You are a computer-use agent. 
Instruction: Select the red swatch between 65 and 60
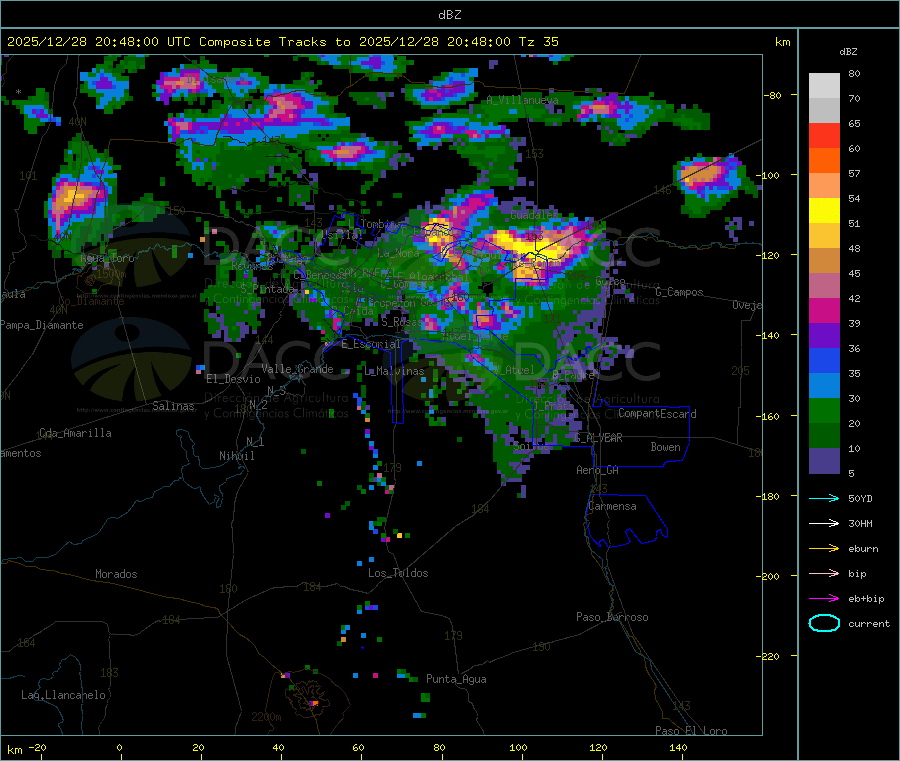point(824,136)
